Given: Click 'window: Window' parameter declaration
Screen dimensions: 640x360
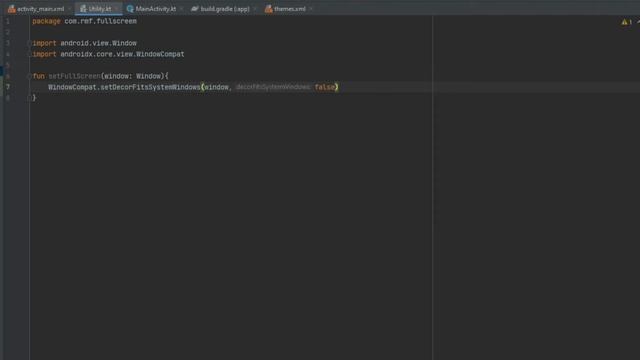Looking at the screenshot, I should [133, 76].
